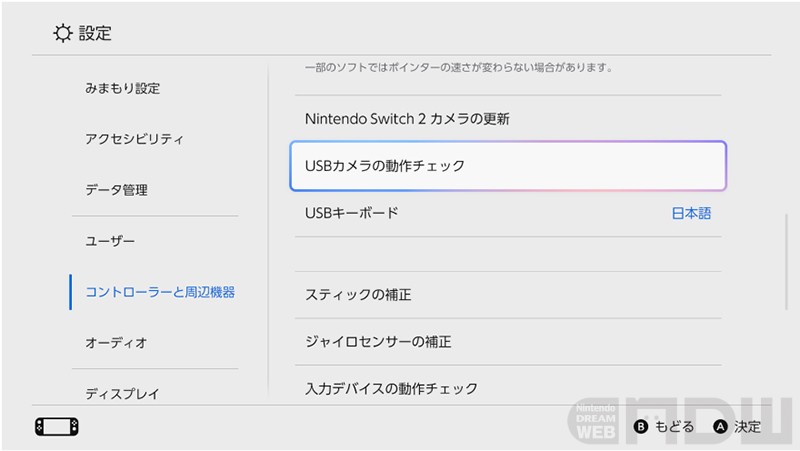Screen dimensions: 800x451
Task: Change USBキーボード language 日本語 value
Action: 691,213
